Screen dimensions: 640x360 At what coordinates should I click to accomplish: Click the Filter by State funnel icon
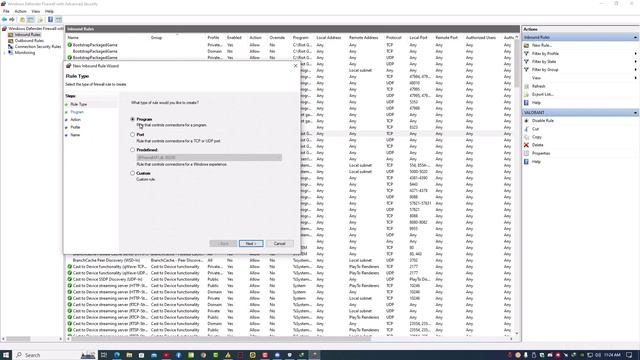point(526,62)
